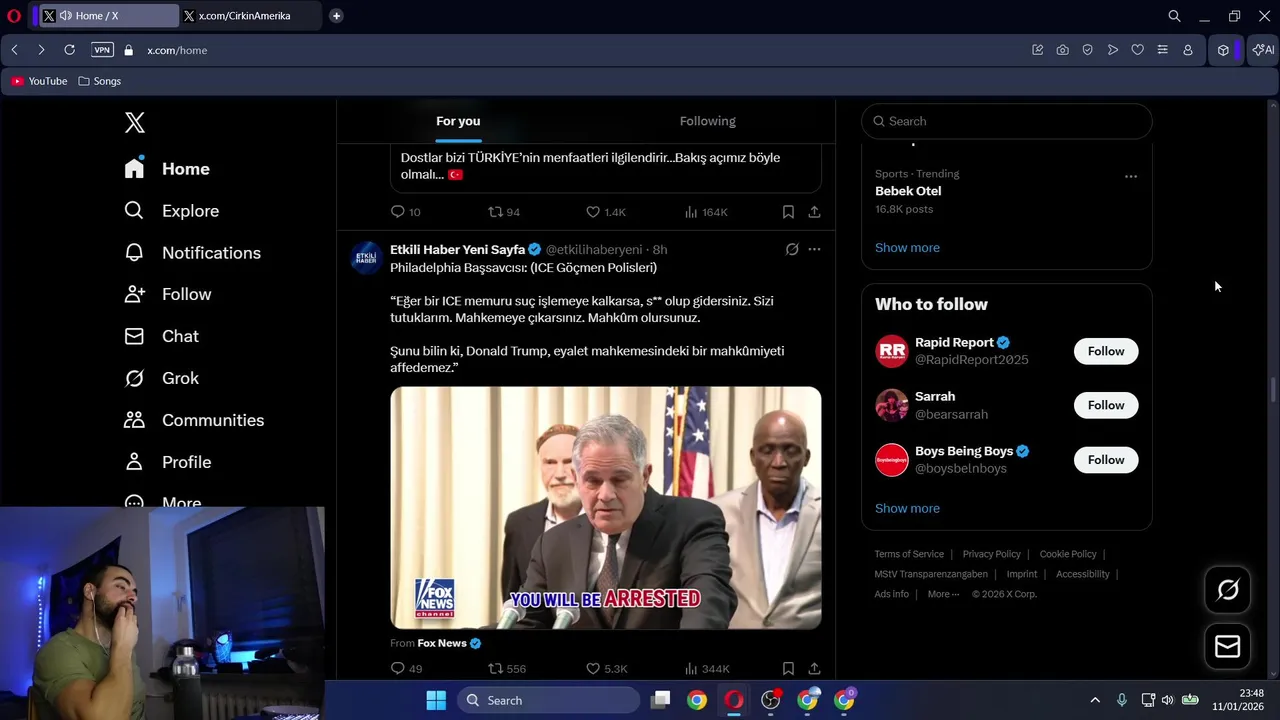Image resolution: width=1280 pixels, height=720 pixels.
Task: Open a new browser tab
Action: pyautogui.click(x=336, y=16)
